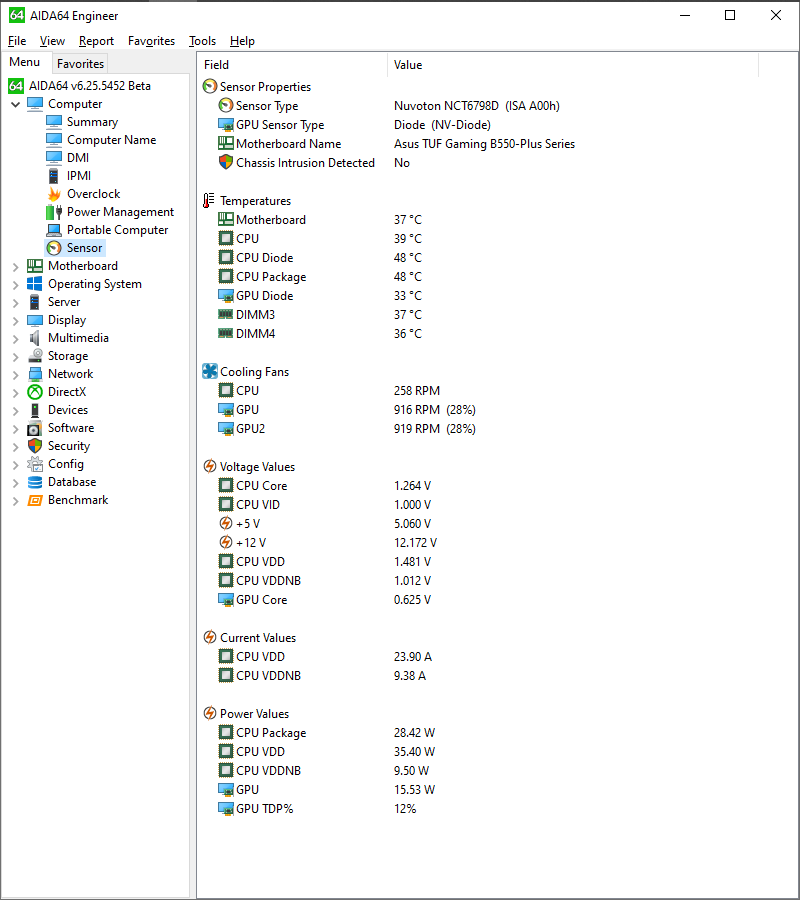Click the Nuvoton NCT6798D sensor type value
Screen dimensions: 800x900
pyautogui.click(x=476, y=106)
